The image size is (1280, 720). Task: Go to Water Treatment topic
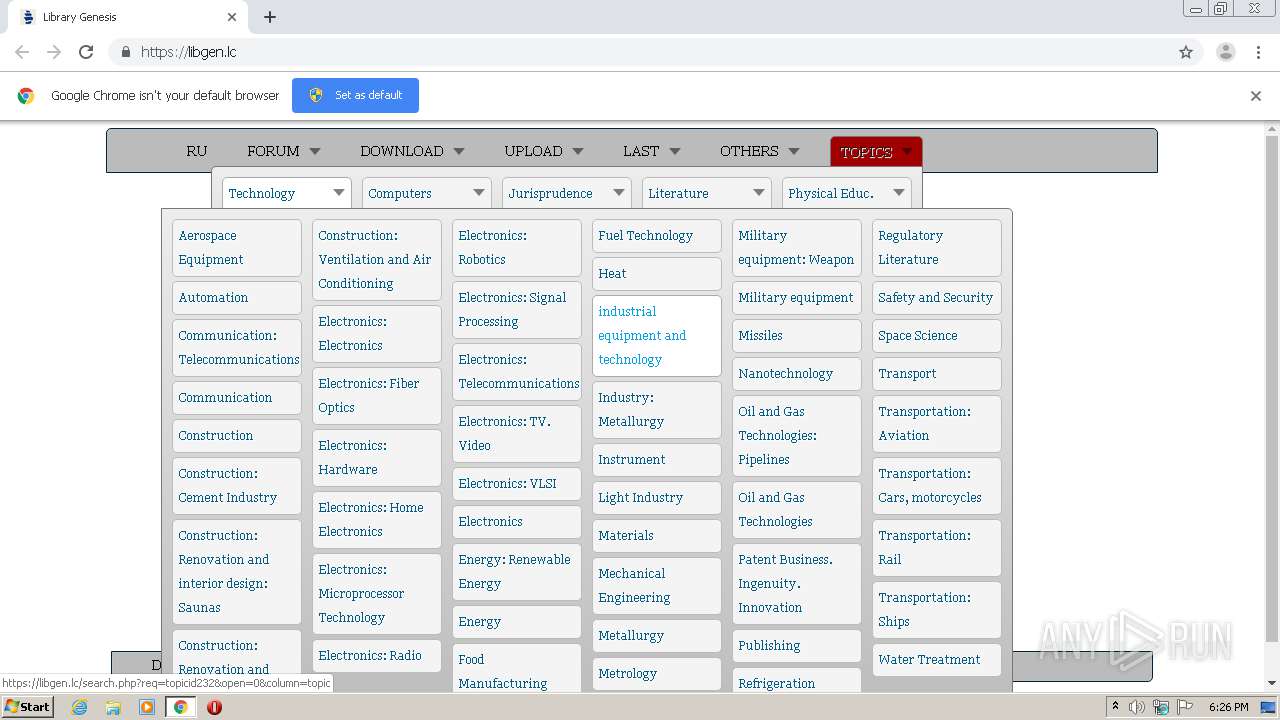click(937, 660)
